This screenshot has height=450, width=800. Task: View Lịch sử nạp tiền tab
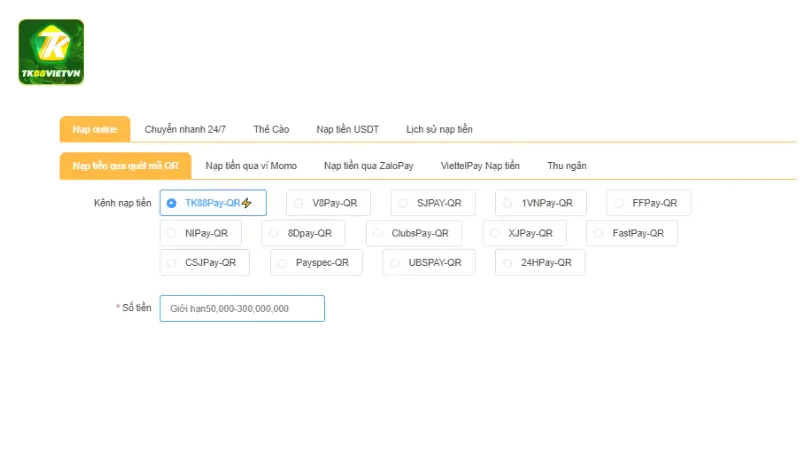(439, 129)
